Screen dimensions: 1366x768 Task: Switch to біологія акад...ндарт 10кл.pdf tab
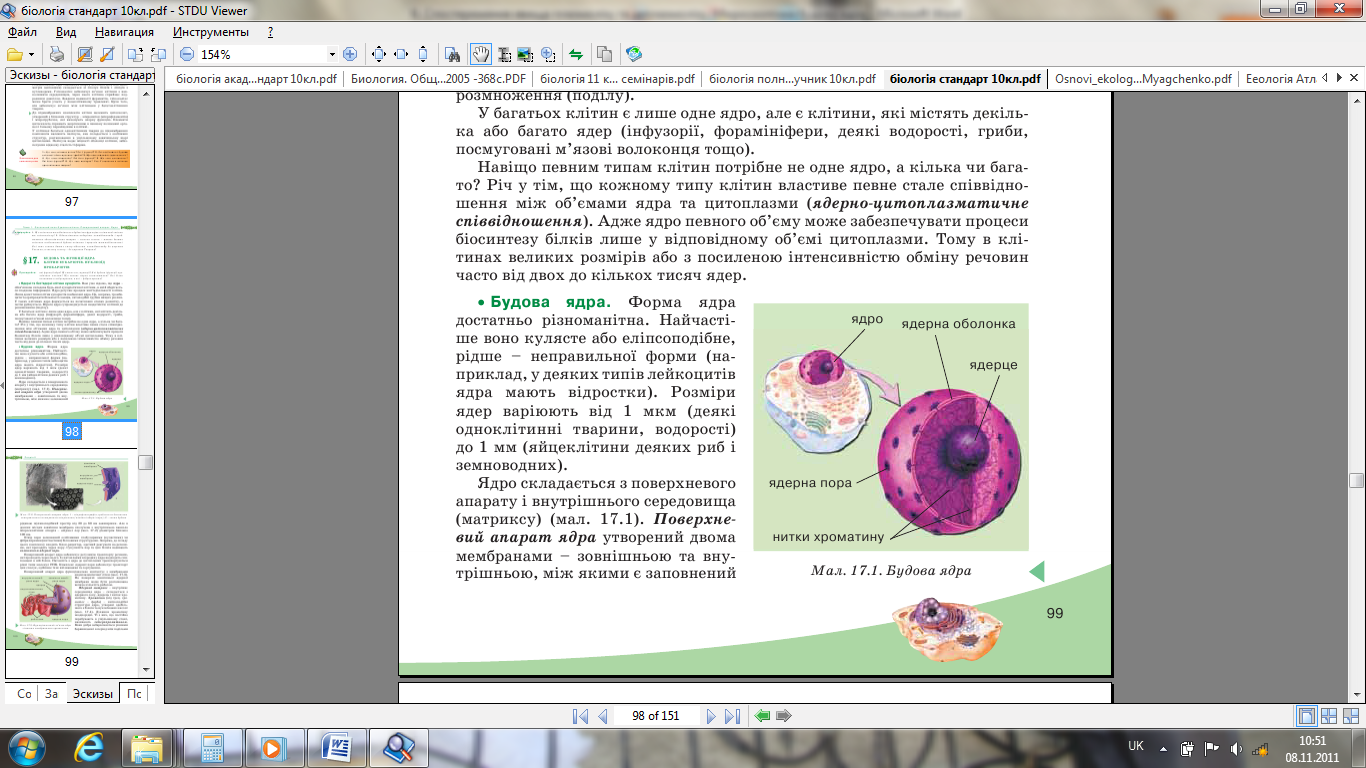[x=257, y=79]
